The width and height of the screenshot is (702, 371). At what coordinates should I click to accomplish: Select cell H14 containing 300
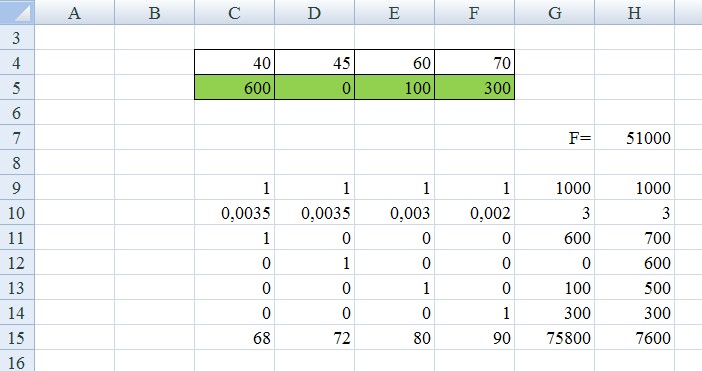pos(634,313)
